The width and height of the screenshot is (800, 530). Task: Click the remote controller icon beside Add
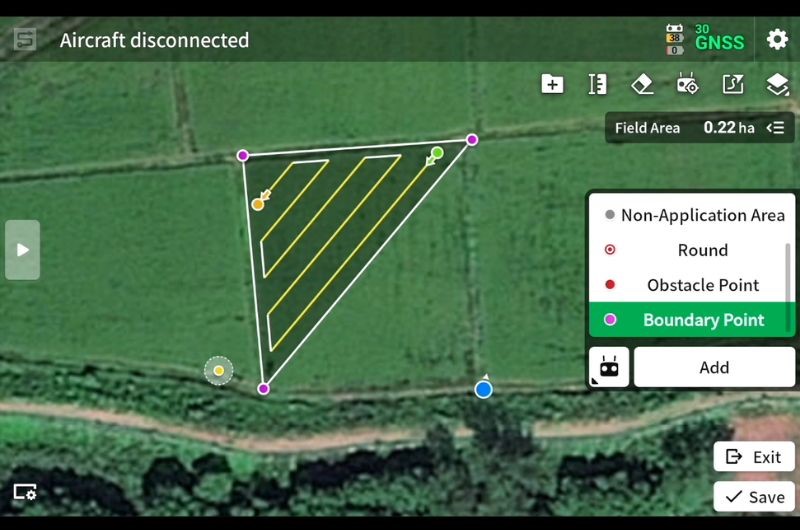coord(609,367)
